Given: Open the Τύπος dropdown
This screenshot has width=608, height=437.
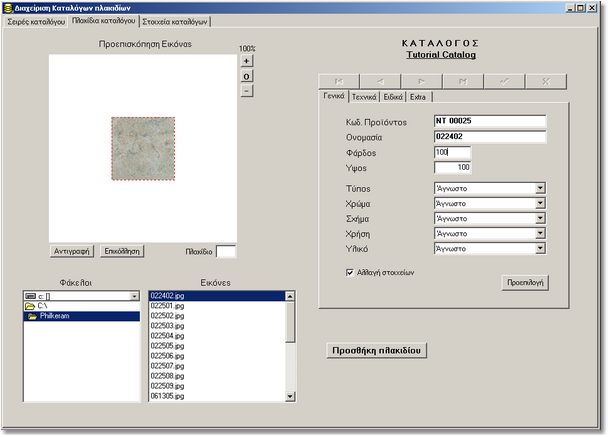Looking at the screenshot, I should click(x=540, y=188).
